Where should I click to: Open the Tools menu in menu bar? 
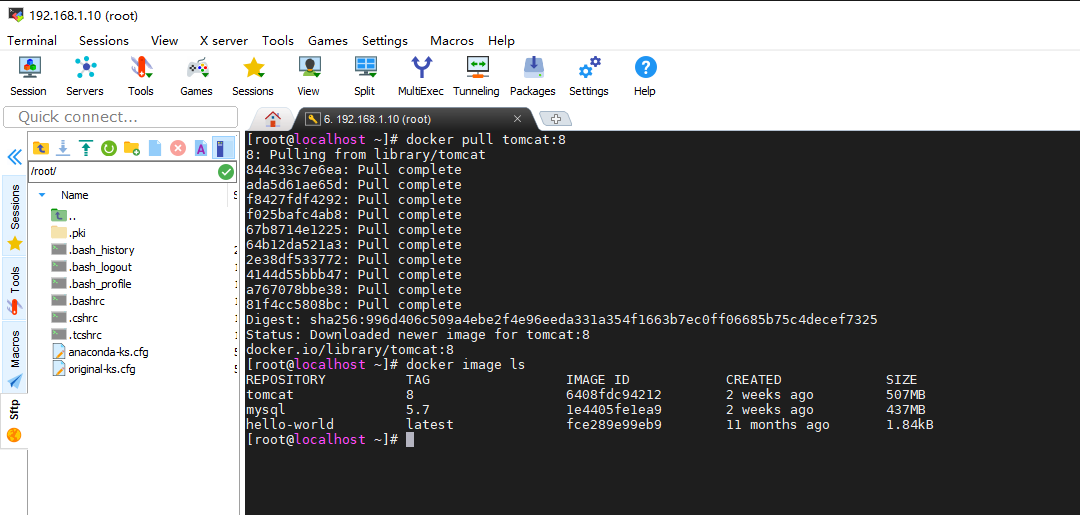pos(278,41)
